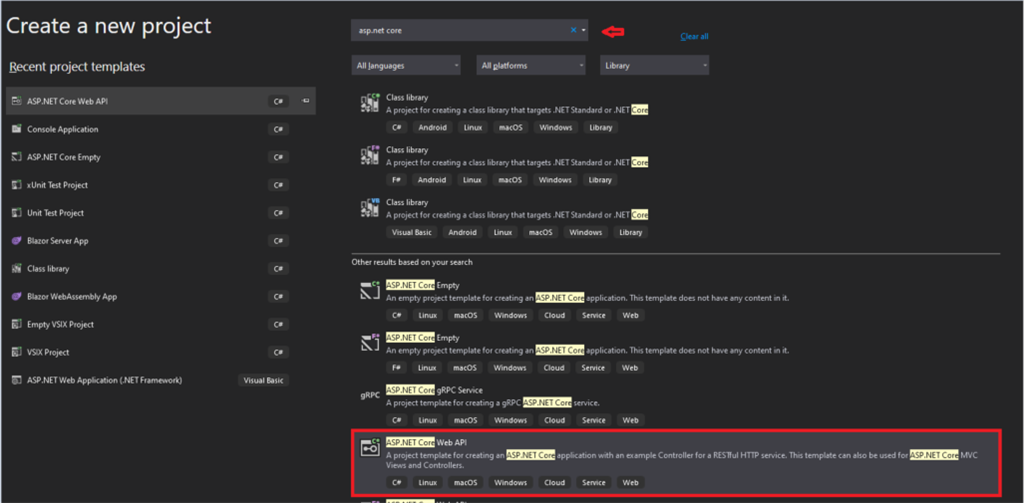Click the C# tag beside Blazor Server App
1024x503 pixels.
pos(278,241)
